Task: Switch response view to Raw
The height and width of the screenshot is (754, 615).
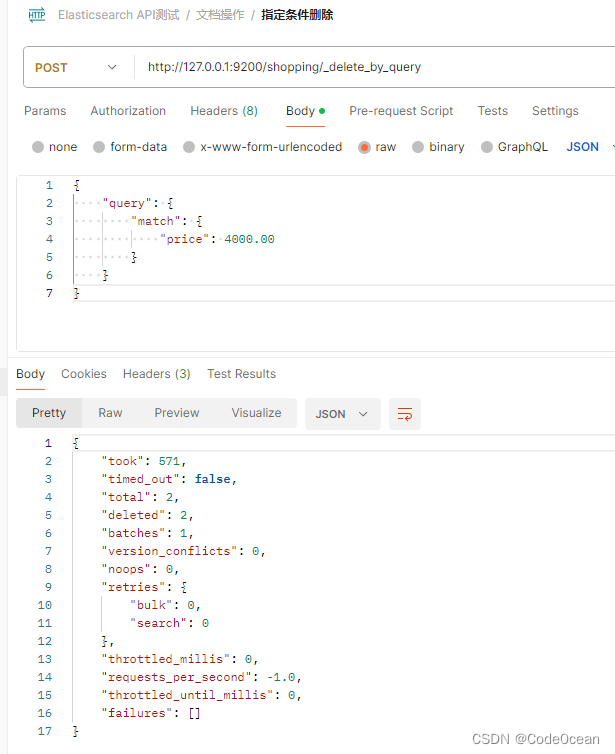Action: click(110, 413)
